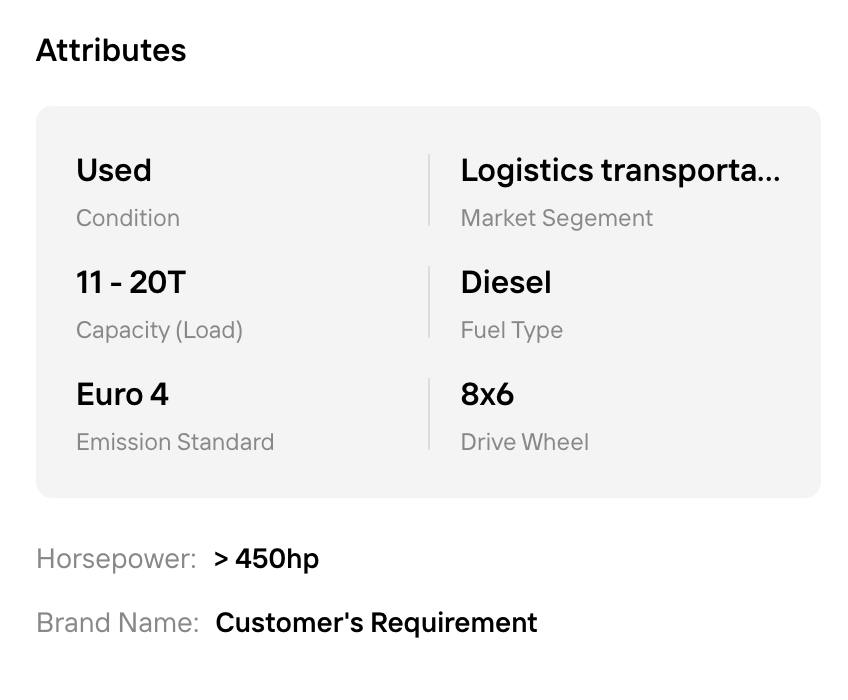Select the 11 - 20T capacity value

pos(131,282)
